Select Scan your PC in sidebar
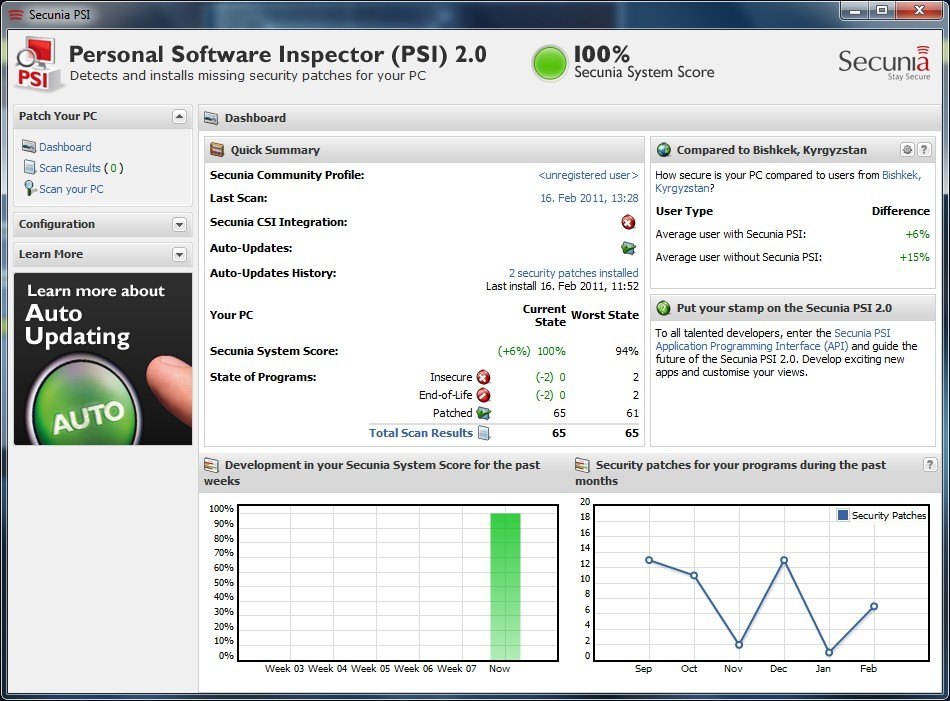 tap(70, 189)
